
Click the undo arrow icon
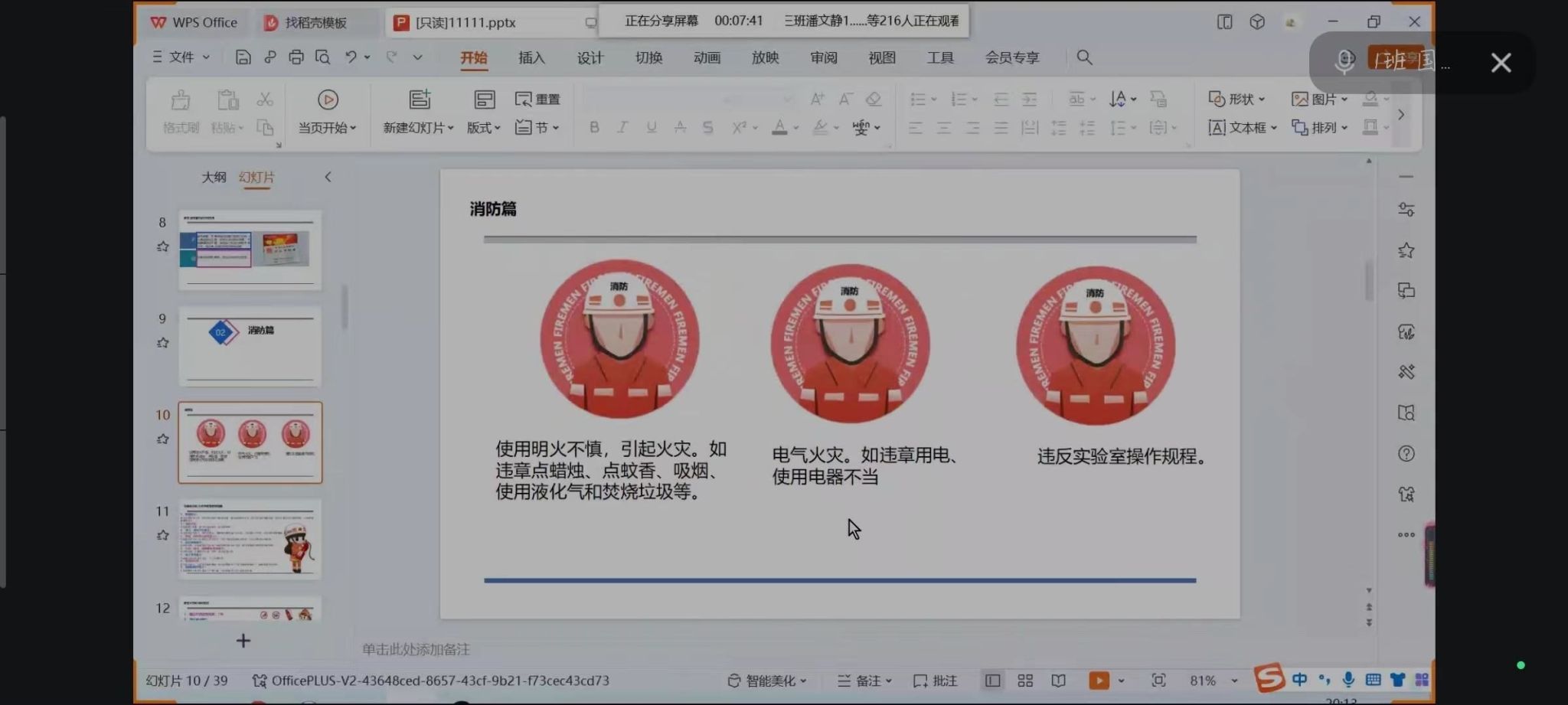(x=351, y=57)
